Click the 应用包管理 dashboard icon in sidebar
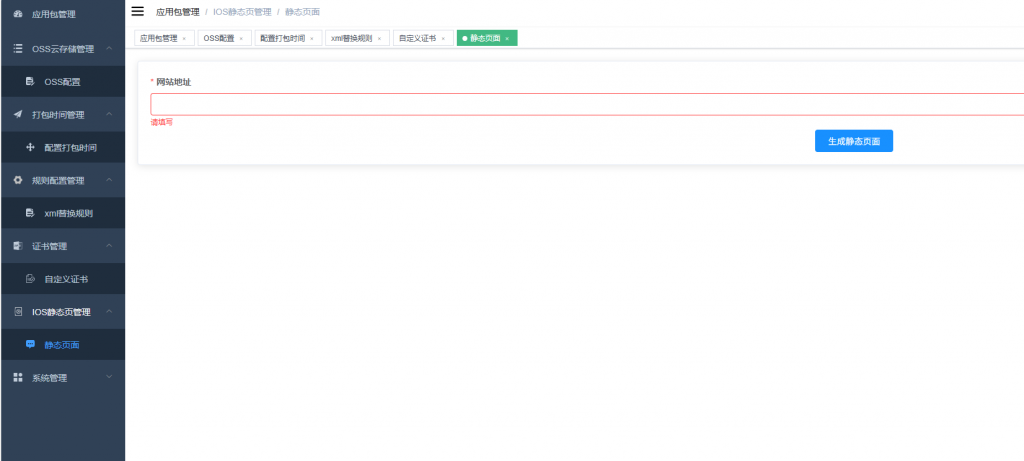 tap(18, 14)
